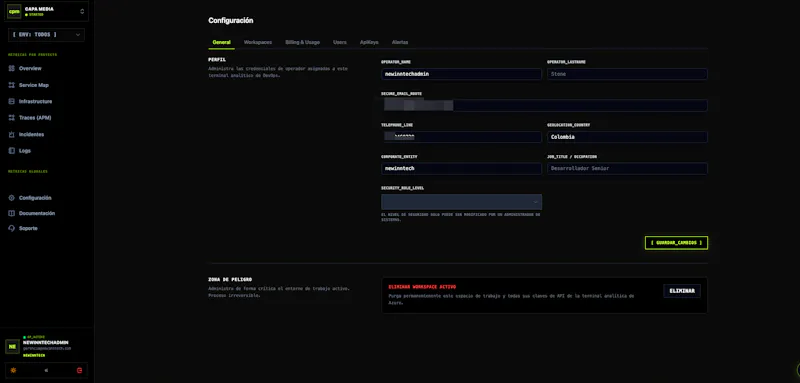This screenshot has width=800, height=383.
Task: Click the Infrastructure icon in sidebar
Action: click(12, 101)
